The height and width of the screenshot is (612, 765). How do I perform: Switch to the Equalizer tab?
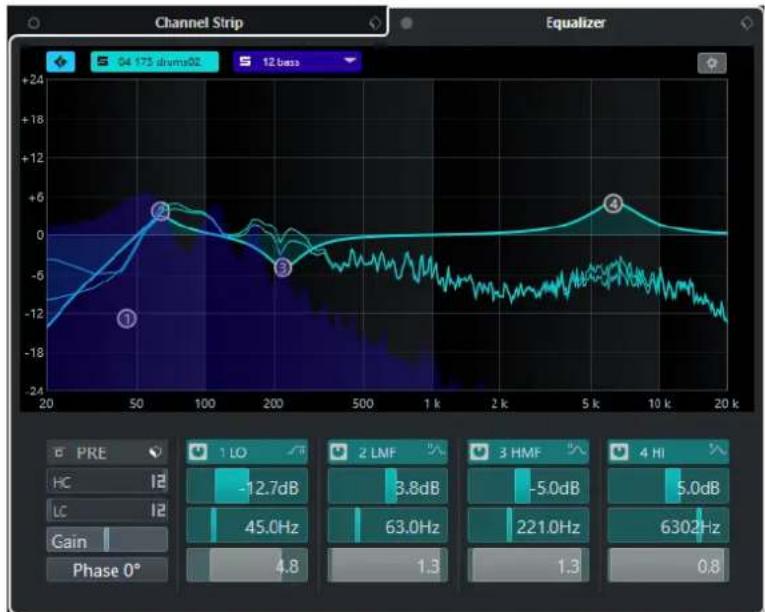click(575, 22)
